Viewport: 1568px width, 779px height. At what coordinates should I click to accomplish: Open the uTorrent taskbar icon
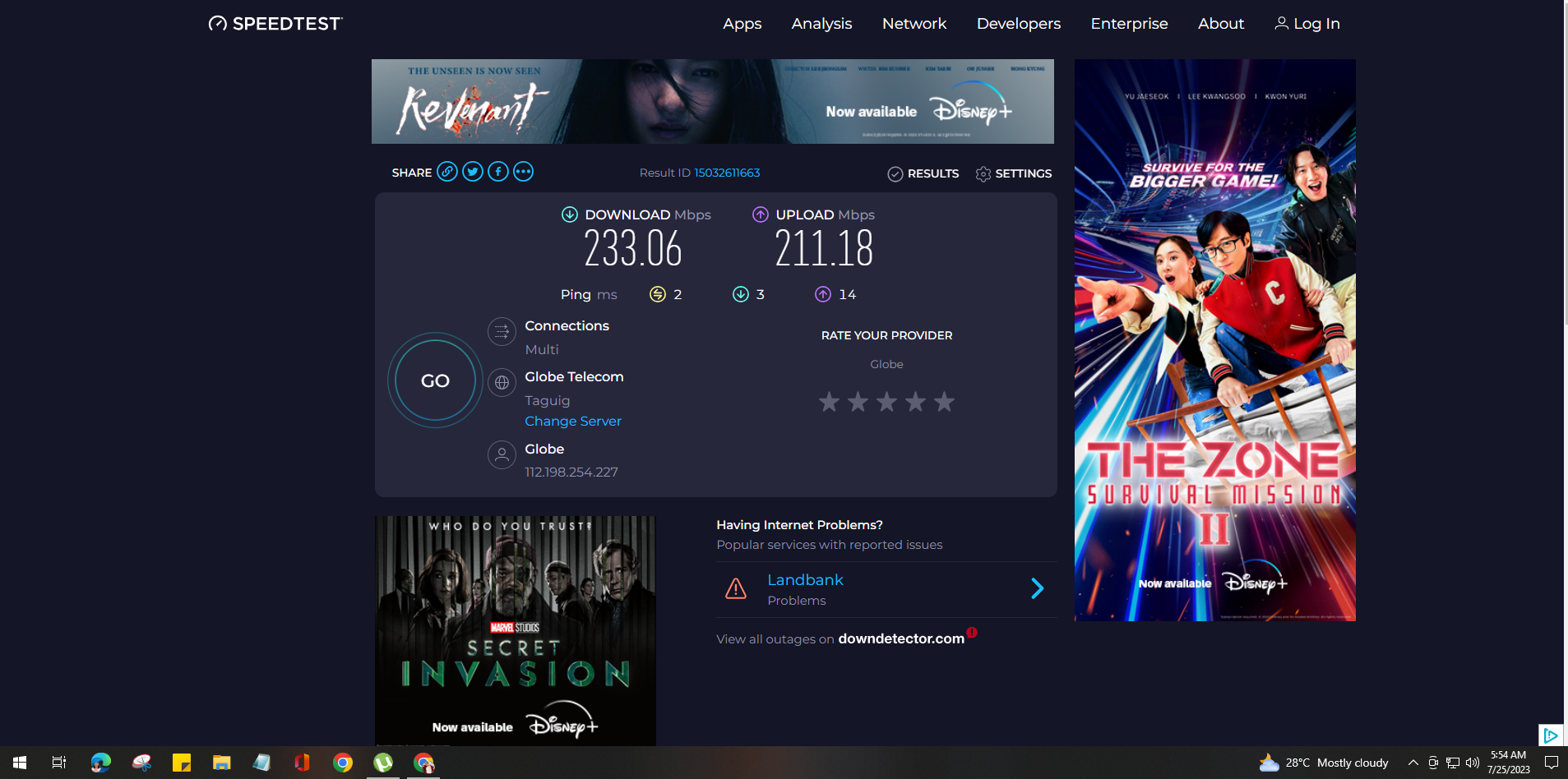pos(383,763)
